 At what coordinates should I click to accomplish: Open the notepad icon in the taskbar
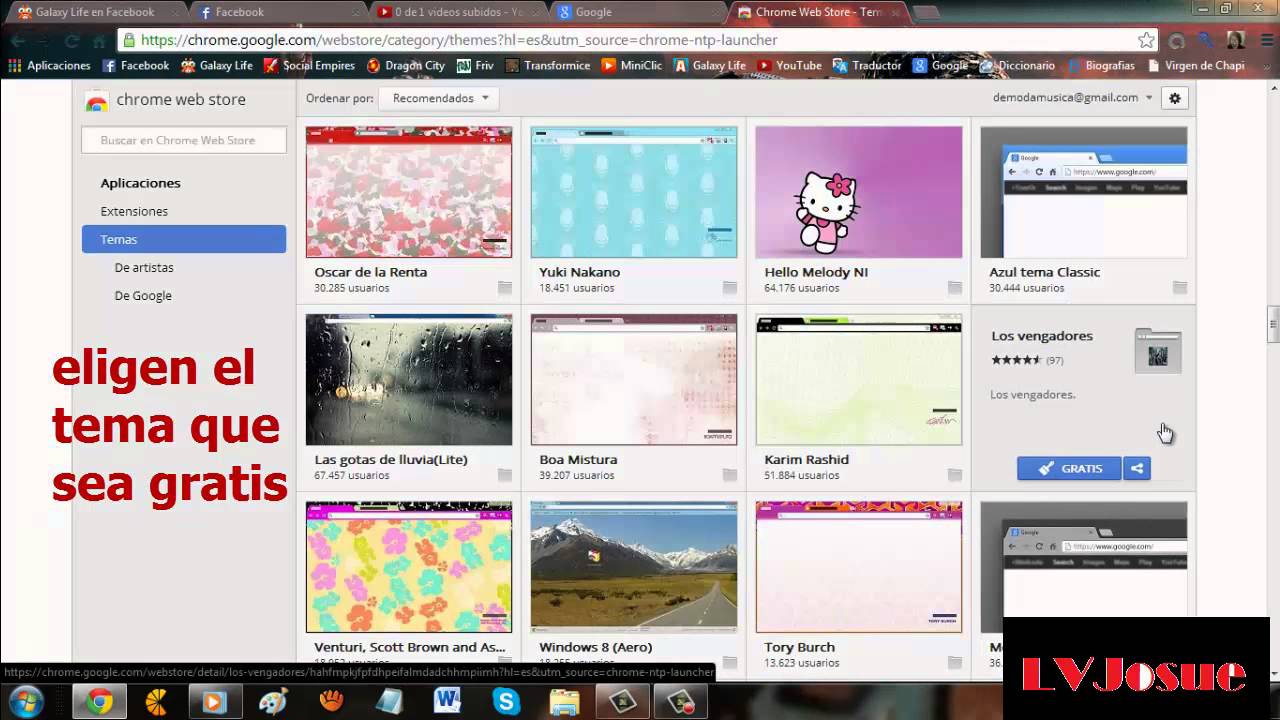point(389,702)
